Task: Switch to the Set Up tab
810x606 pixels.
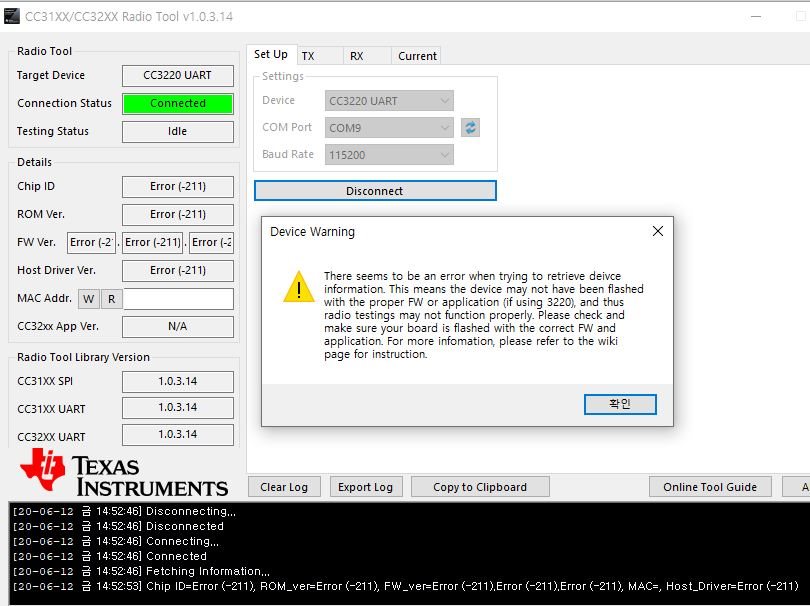Action: pyautogui.click(x=271, y=54)
